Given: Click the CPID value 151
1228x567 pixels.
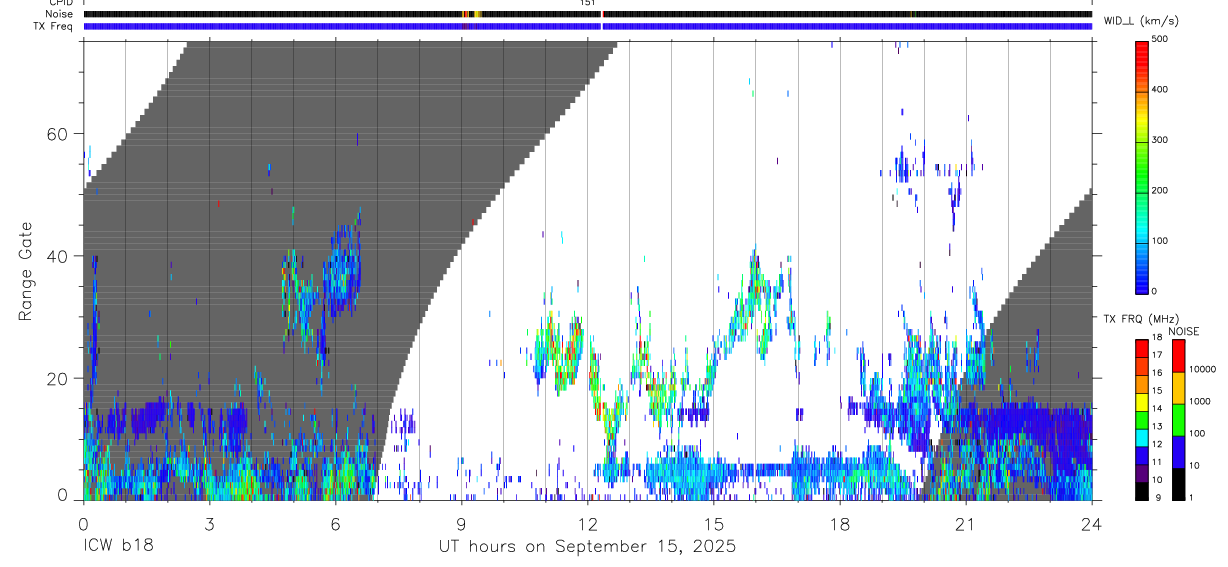Looking at the screenshot, I should point(588,3).
